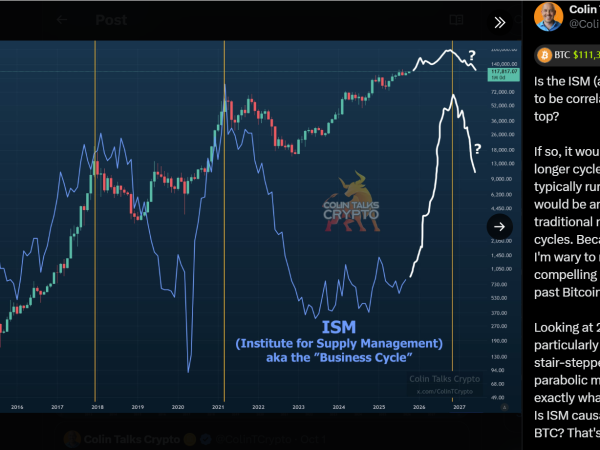This screenshot has height=450, width=600.
Task: Click the post line "I'm wary to"
Action: 567,257
